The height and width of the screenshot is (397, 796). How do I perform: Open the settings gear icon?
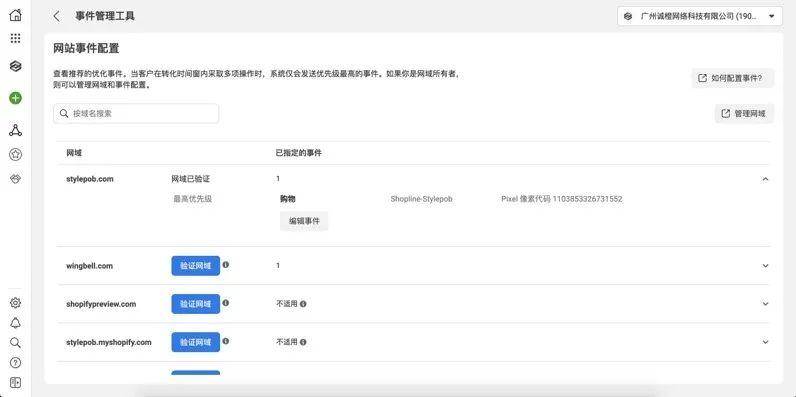16,303
